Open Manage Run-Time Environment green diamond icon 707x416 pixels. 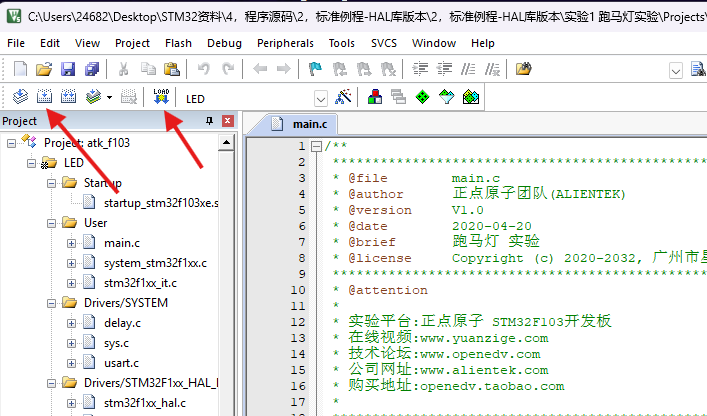pos(422,96)
